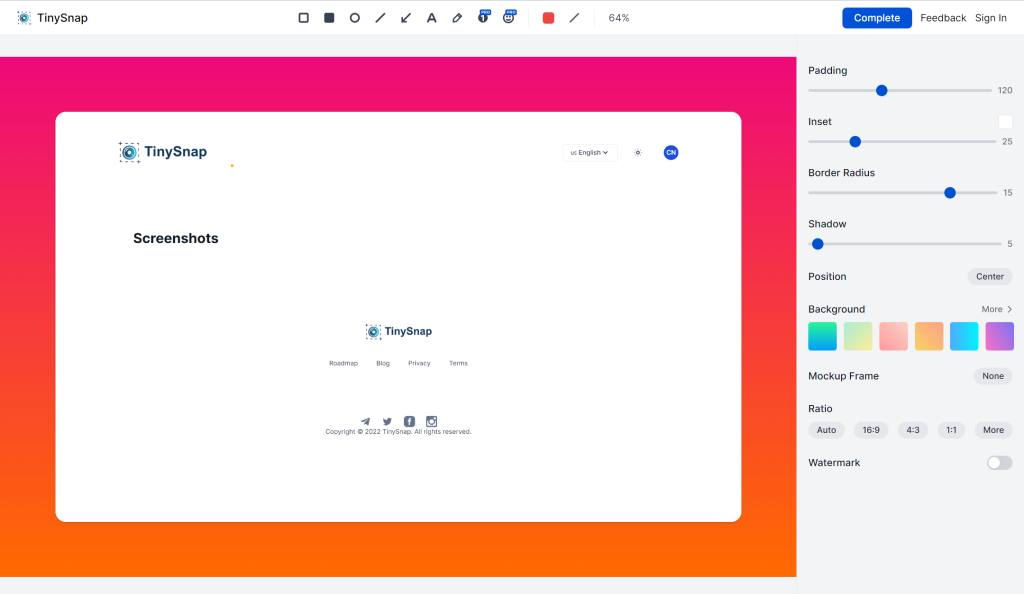Choose the pencil highlighter tool
This screenshot has height=594, width=1024.
click(x=457, y=18)
